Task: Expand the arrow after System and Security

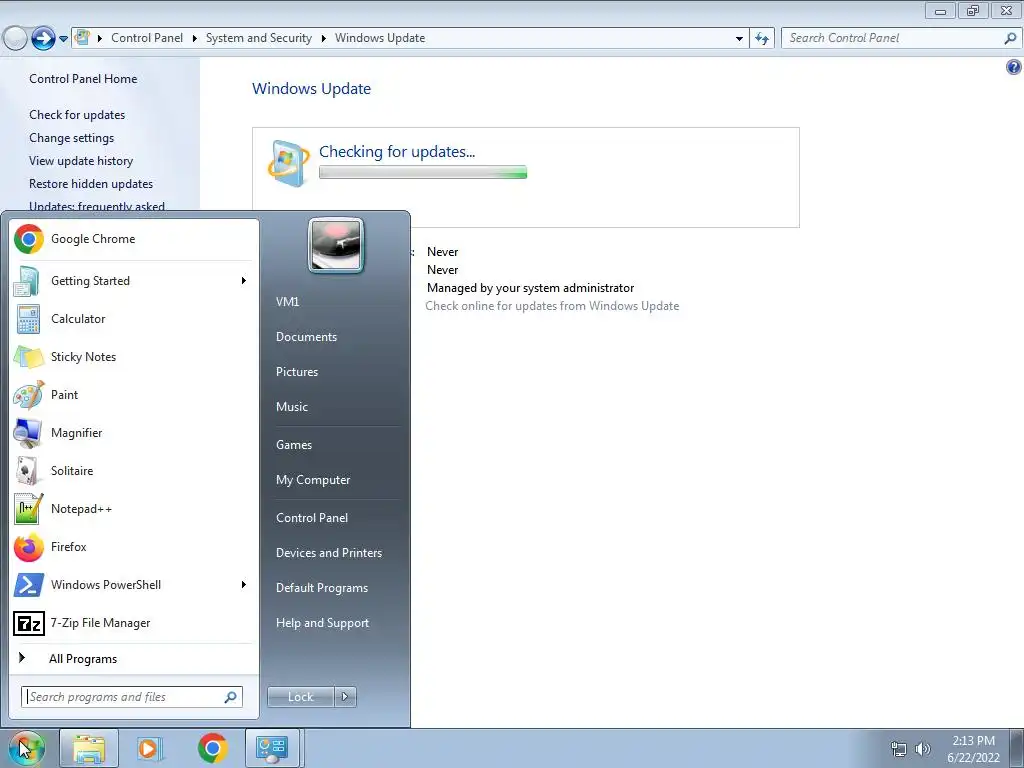Action: (323, 38)
